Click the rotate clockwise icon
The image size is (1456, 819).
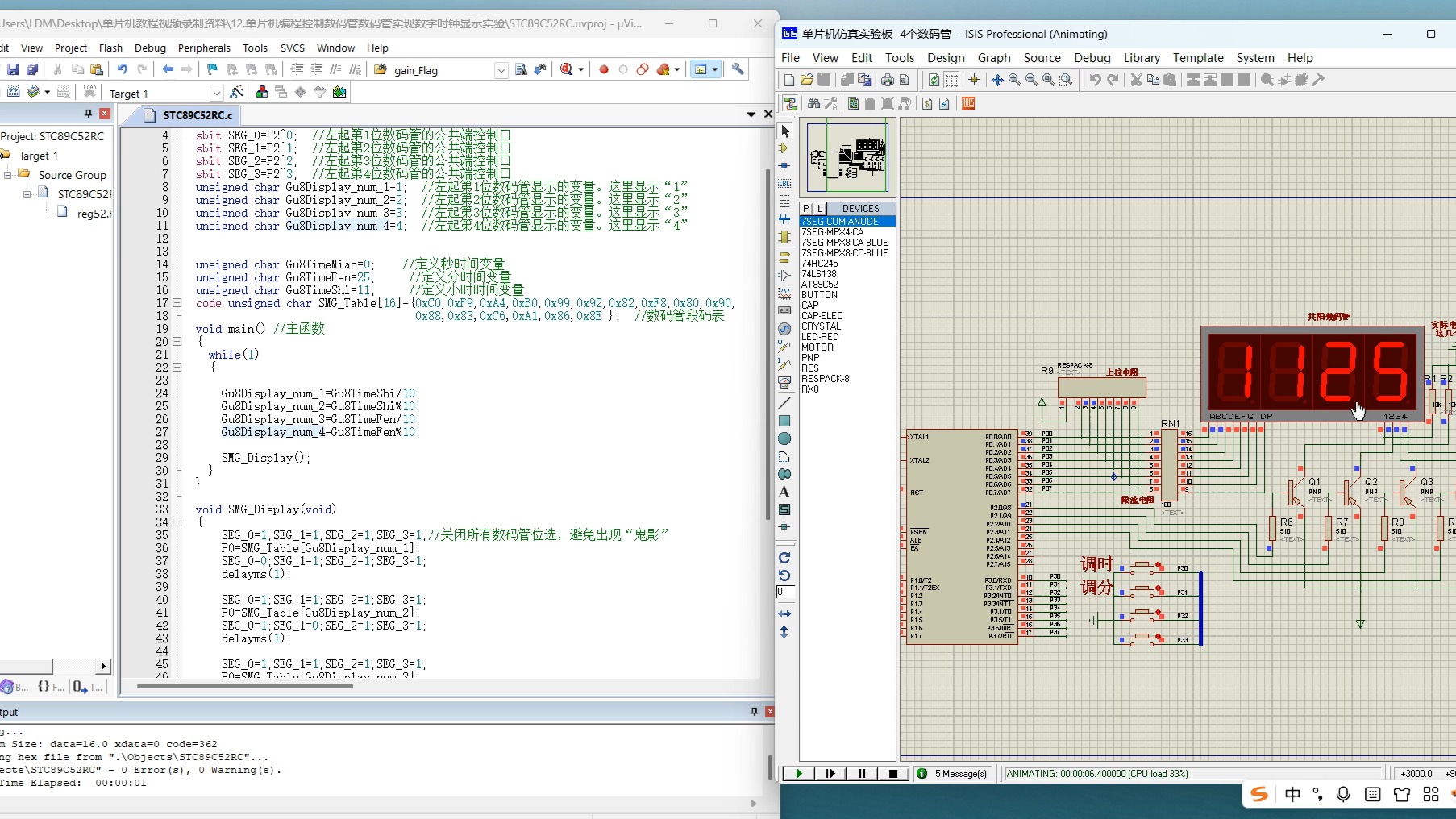(784, 558)
